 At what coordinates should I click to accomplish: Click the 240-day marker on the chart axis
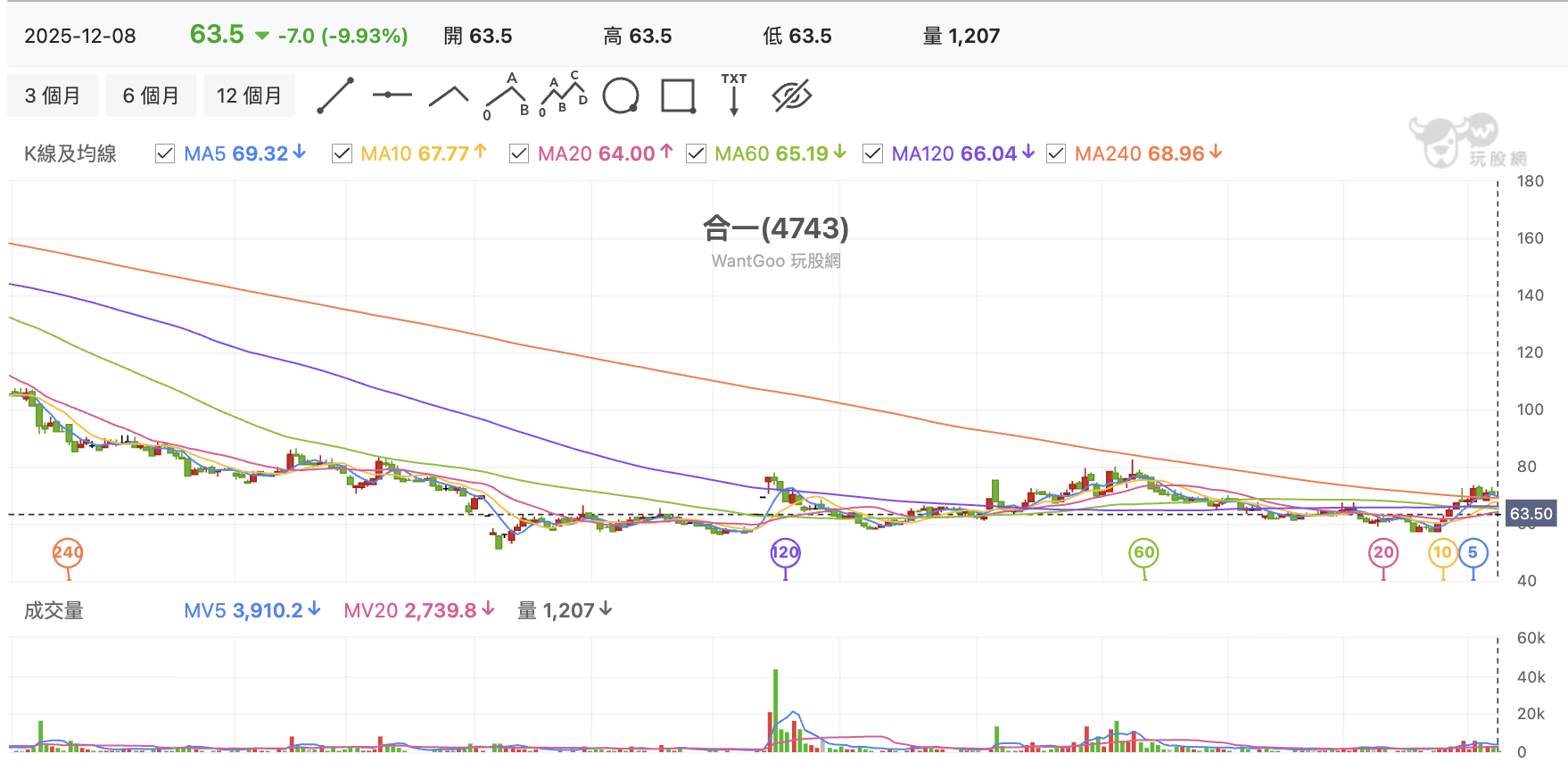coord(68,552)
